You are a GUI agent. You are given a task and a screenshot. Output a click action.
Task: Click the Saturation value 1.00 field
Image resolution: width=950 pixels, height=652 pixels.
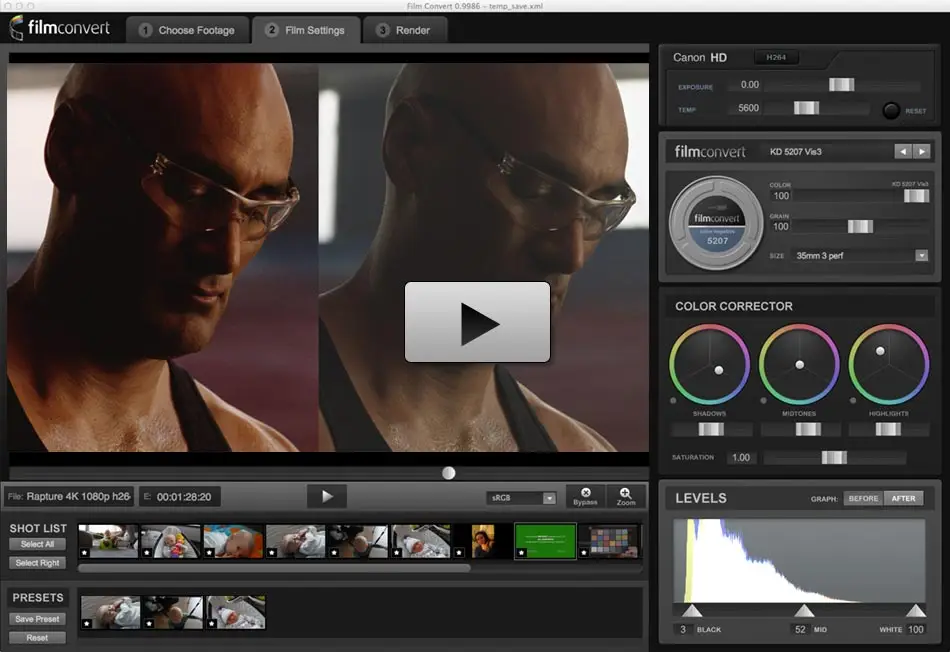click(741, 457)
